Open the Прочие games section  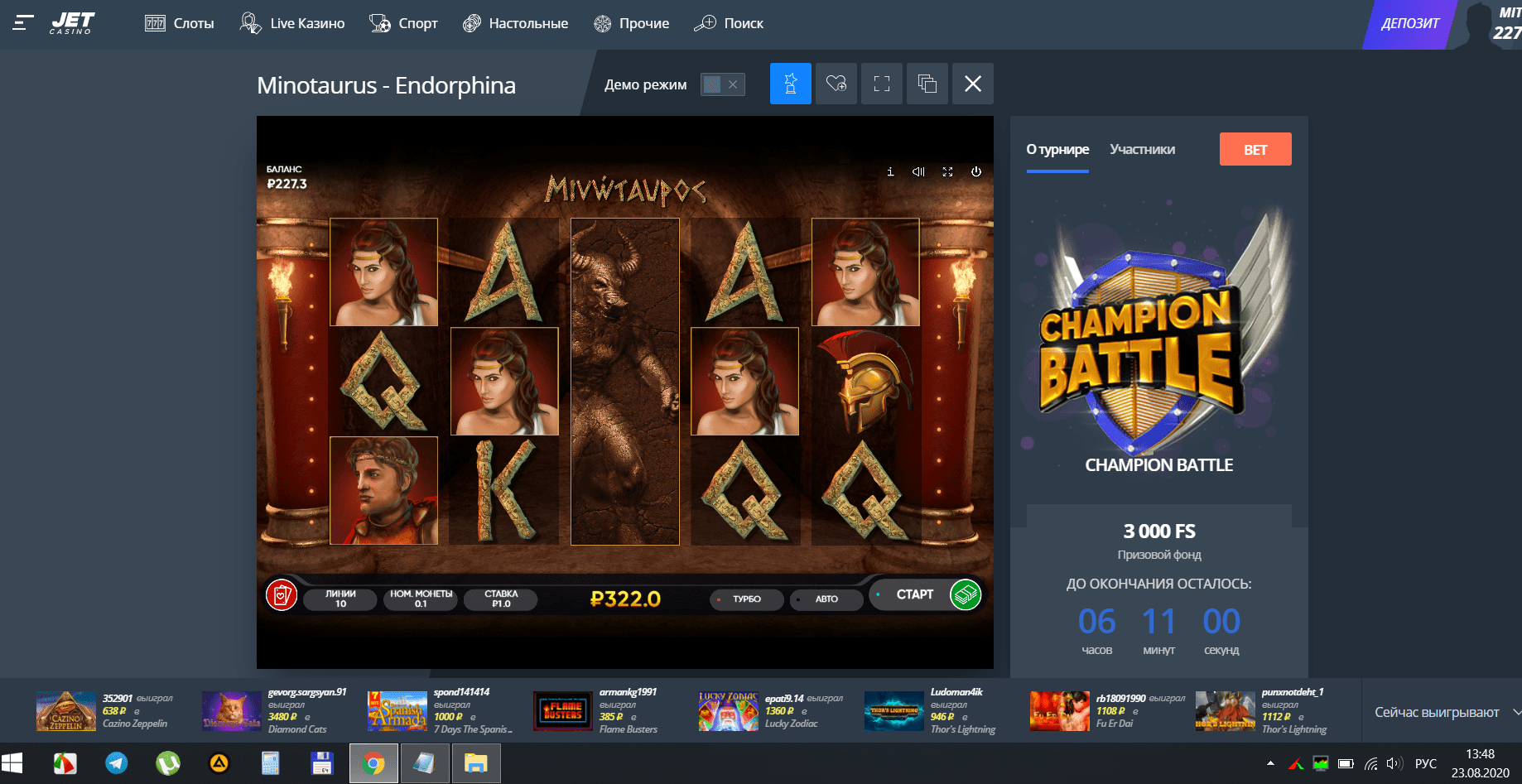click(x=631, y=23)
